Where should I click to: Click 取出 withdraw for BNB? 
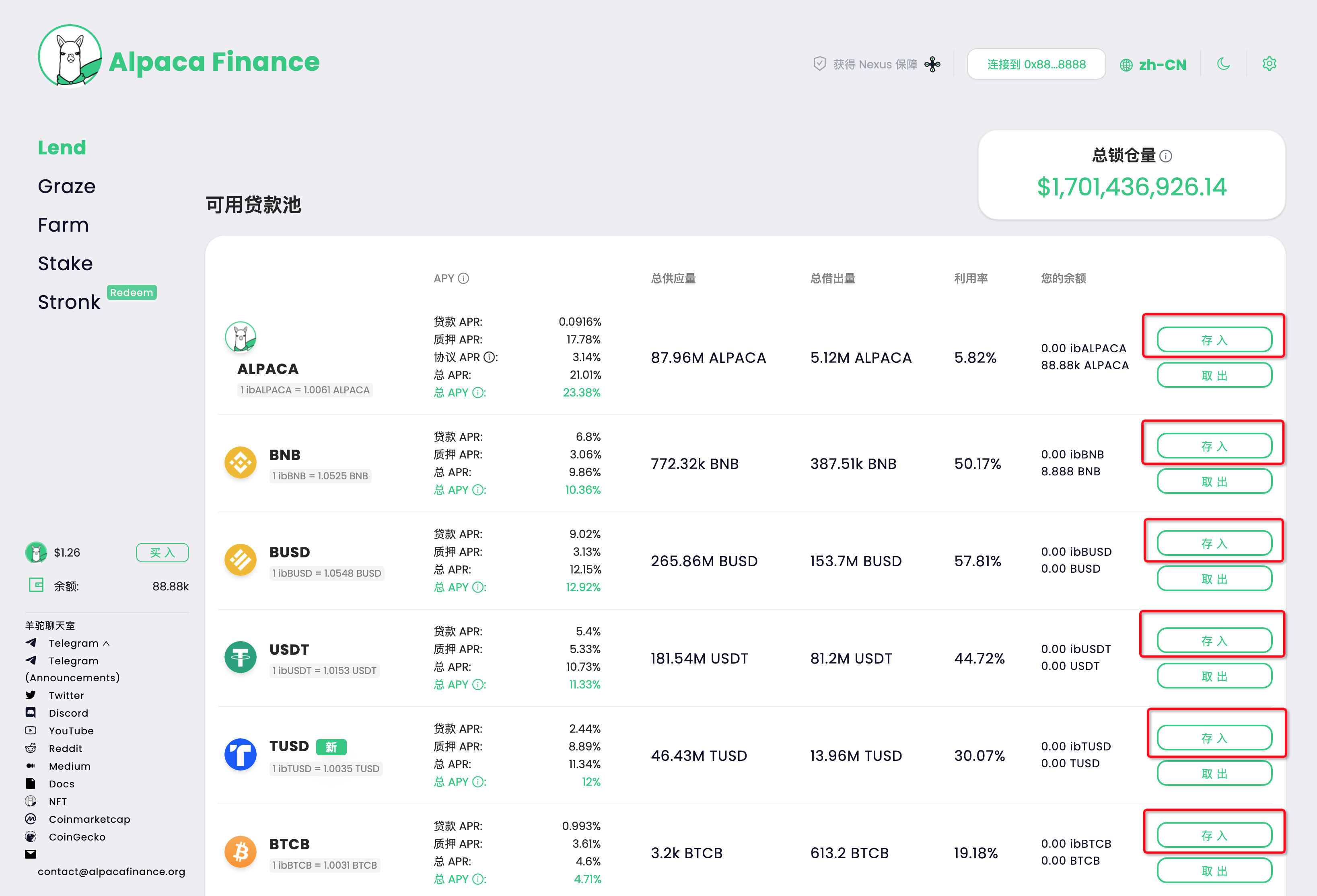(x=1214, y=481)
